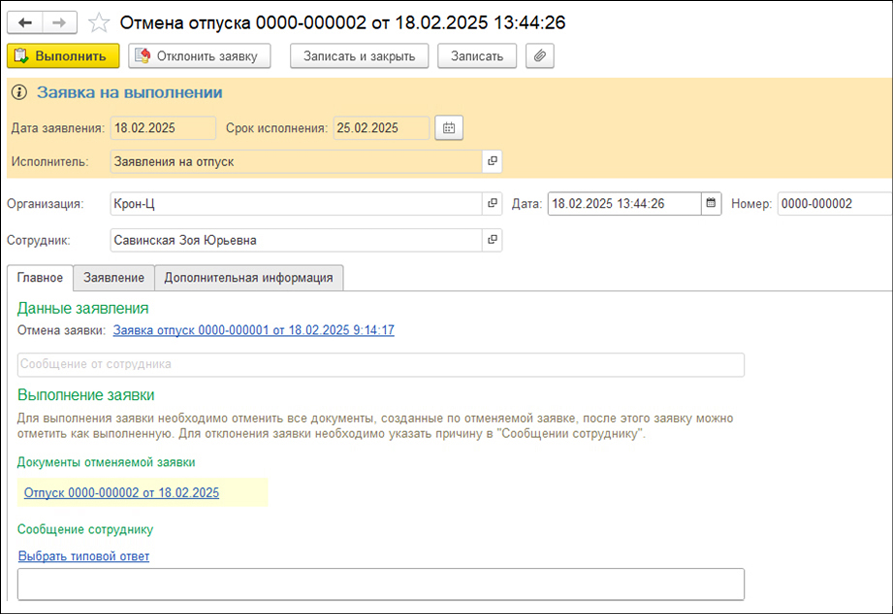Switch to the Заявление tab
Image resolution: width=893 pixels, height=614 pixels.
coord(114,278)
